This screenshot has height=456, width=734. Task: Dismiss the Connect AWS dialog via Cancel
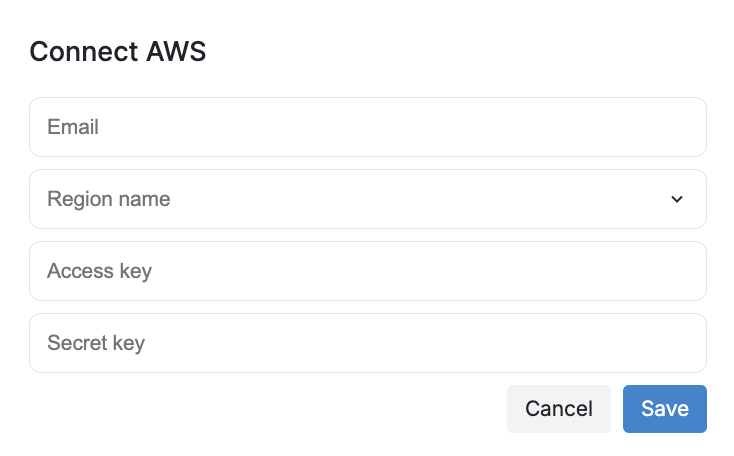558,408
